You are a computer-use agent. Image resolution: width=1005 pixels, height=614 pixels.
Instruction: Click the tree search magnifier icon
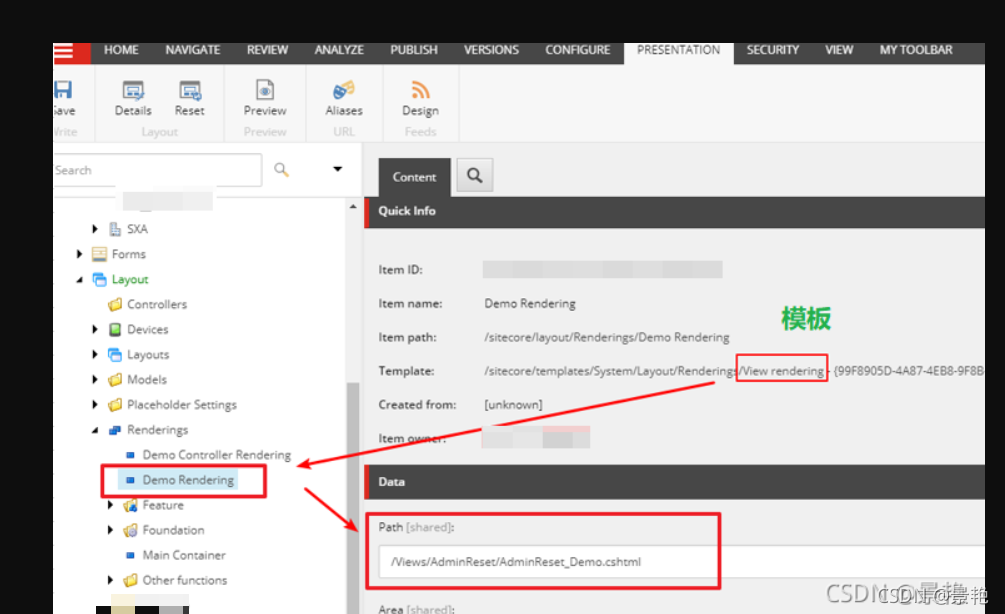pyautogui.click(x=281, y=170)
